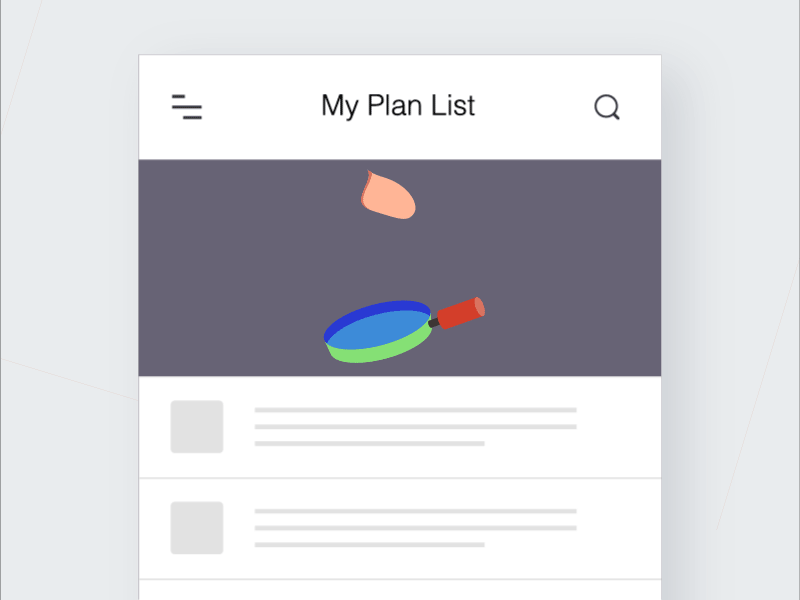Screen dimensions: 800x600
Task: Click first list item's short bottom line
Action: tap(369, 443)
